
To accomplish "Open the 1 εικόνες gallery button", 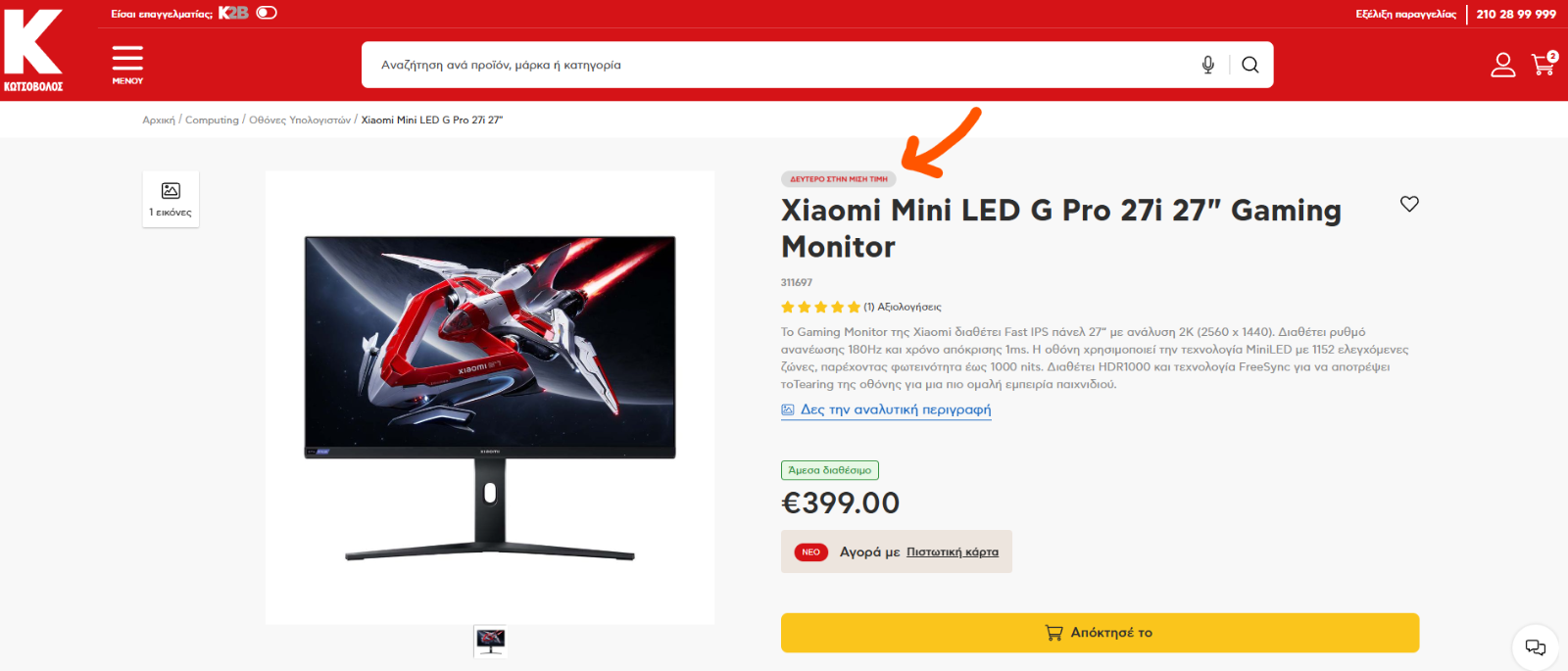I will tap(171, 199).
